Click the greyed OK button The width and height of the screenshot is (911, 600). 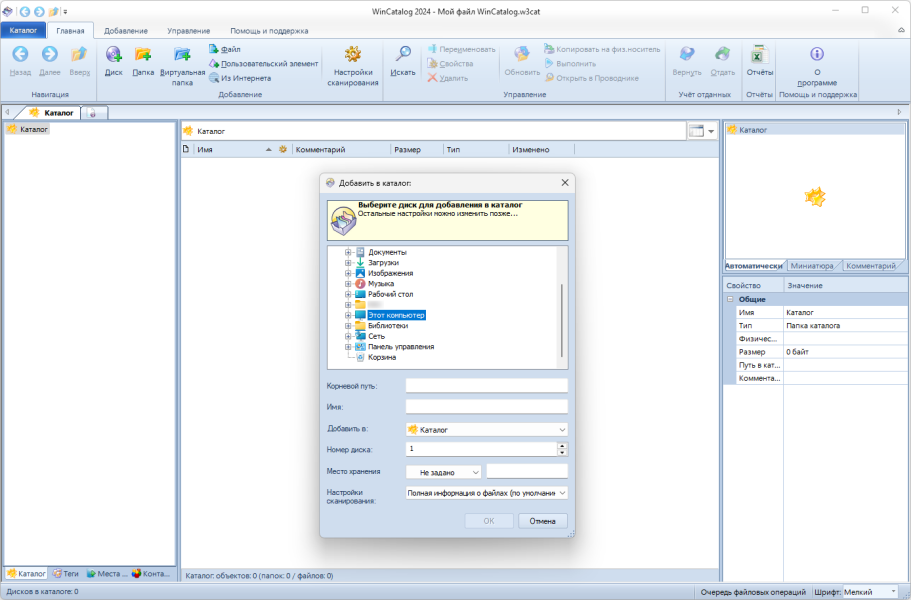click(x=489, y=521)
